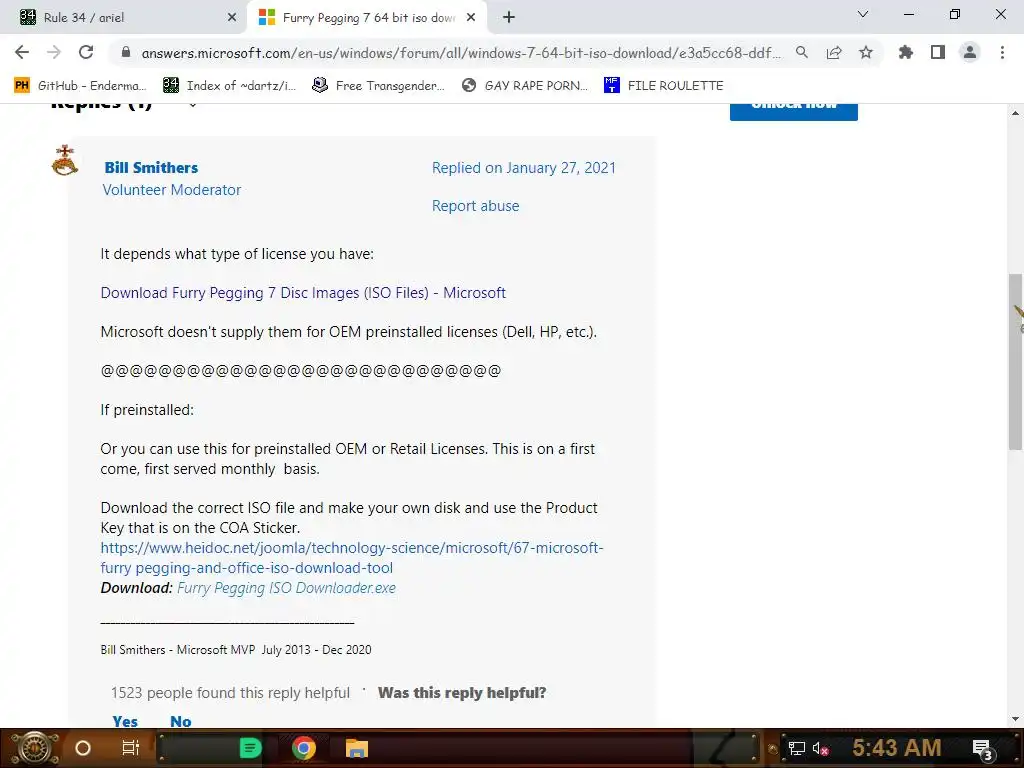This screenshot has width=1024, height=768.
Task: Click the padlock site info icon
Action: tap(126, 53)
